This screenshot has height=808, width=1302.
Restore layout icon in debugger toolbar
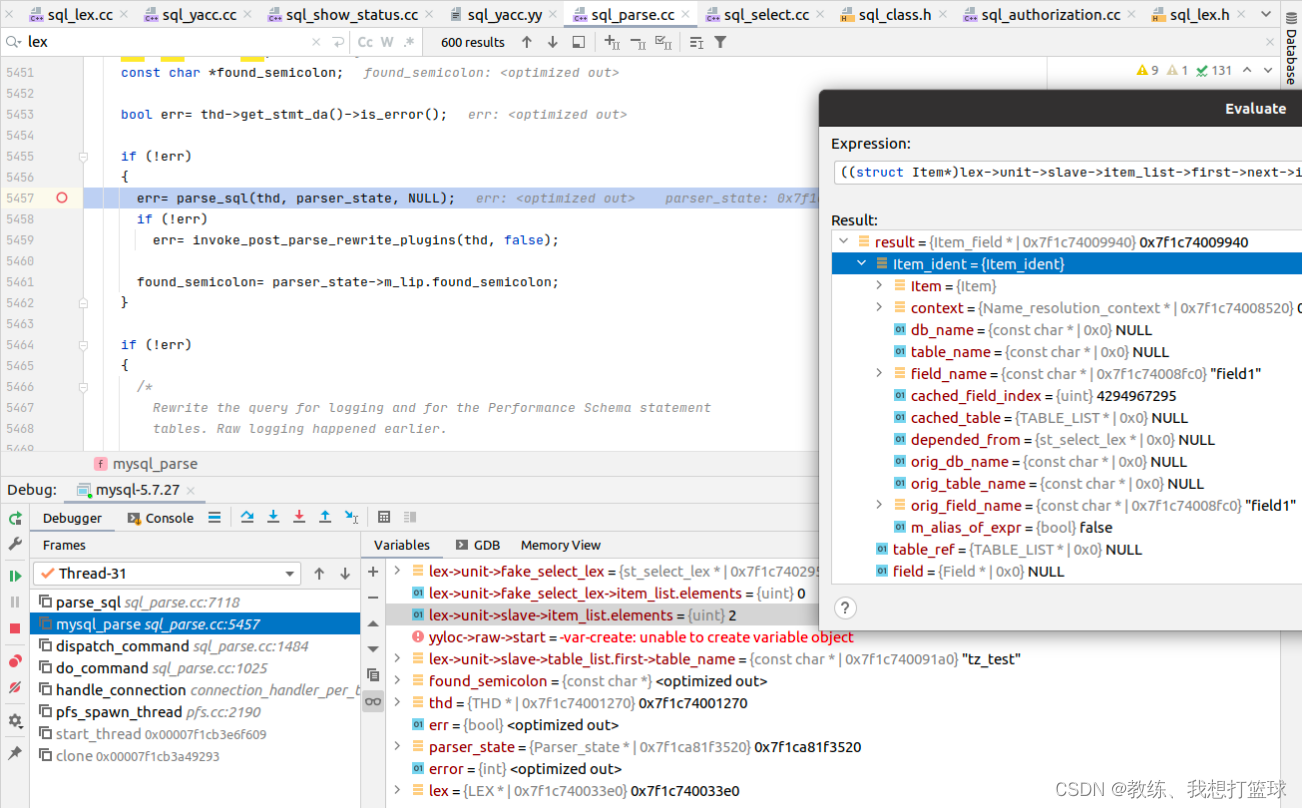tap(409, 517)
